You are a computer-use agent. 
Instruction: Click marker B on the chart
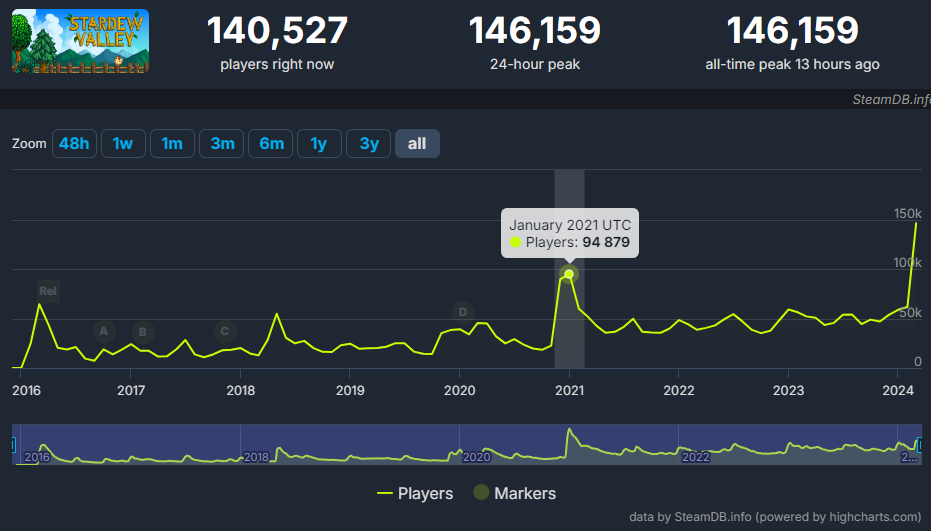tap(143, 331)
